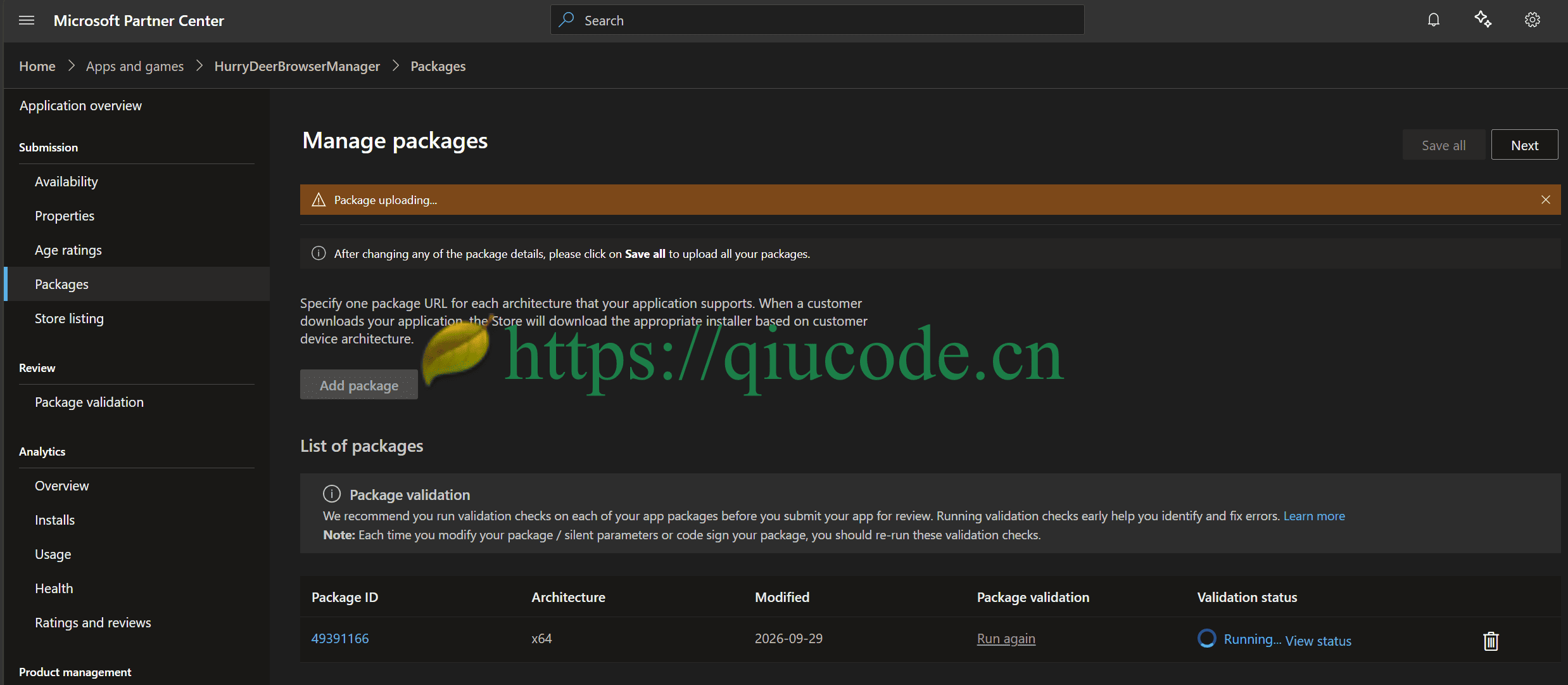Click the Architecture column header
Image resolution: width=1568 pixels, height=685 pixels.
click(568, 597)
